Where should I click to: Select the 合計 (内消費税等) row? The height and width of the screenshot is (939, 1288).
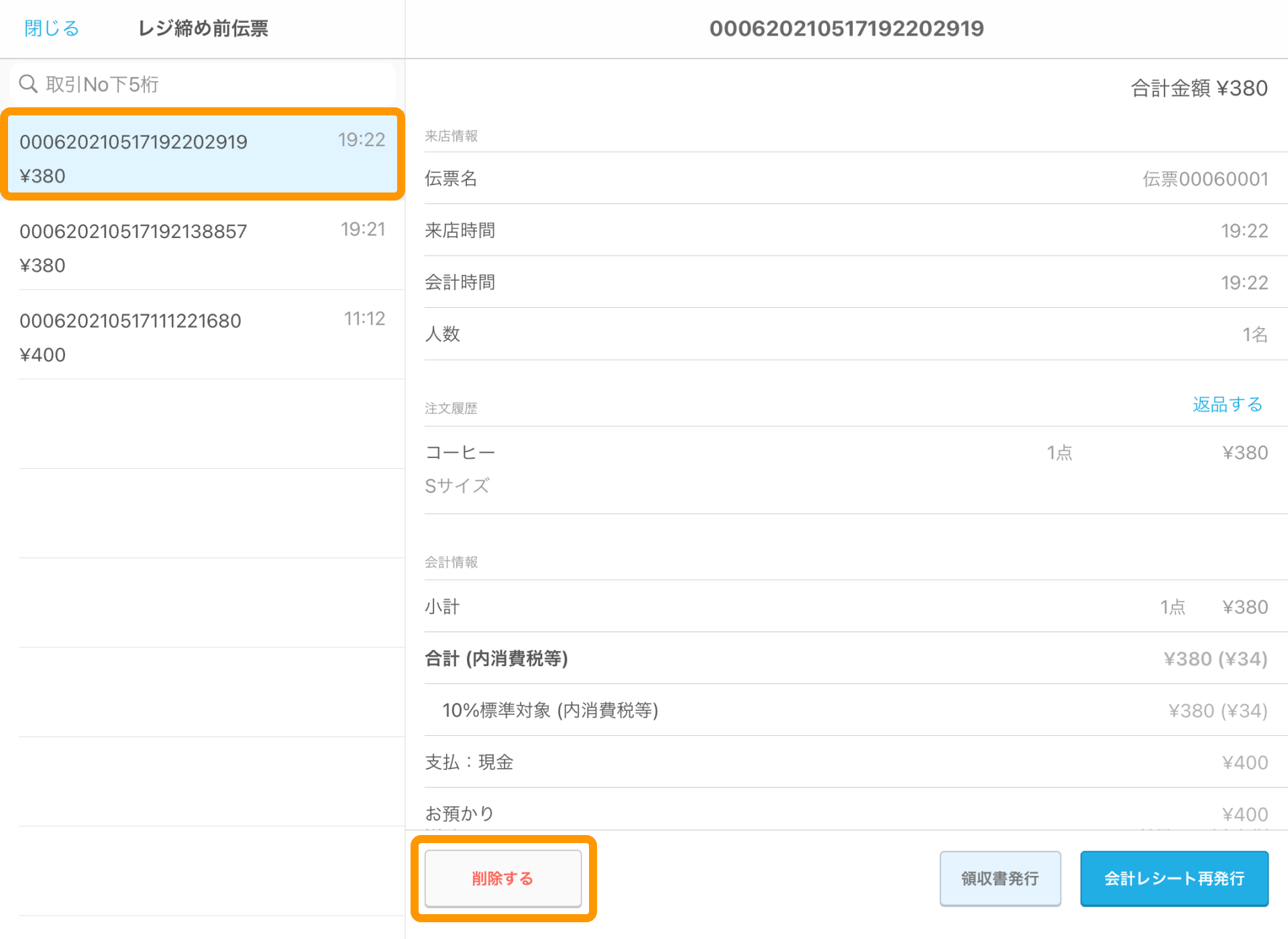[845, 659]
